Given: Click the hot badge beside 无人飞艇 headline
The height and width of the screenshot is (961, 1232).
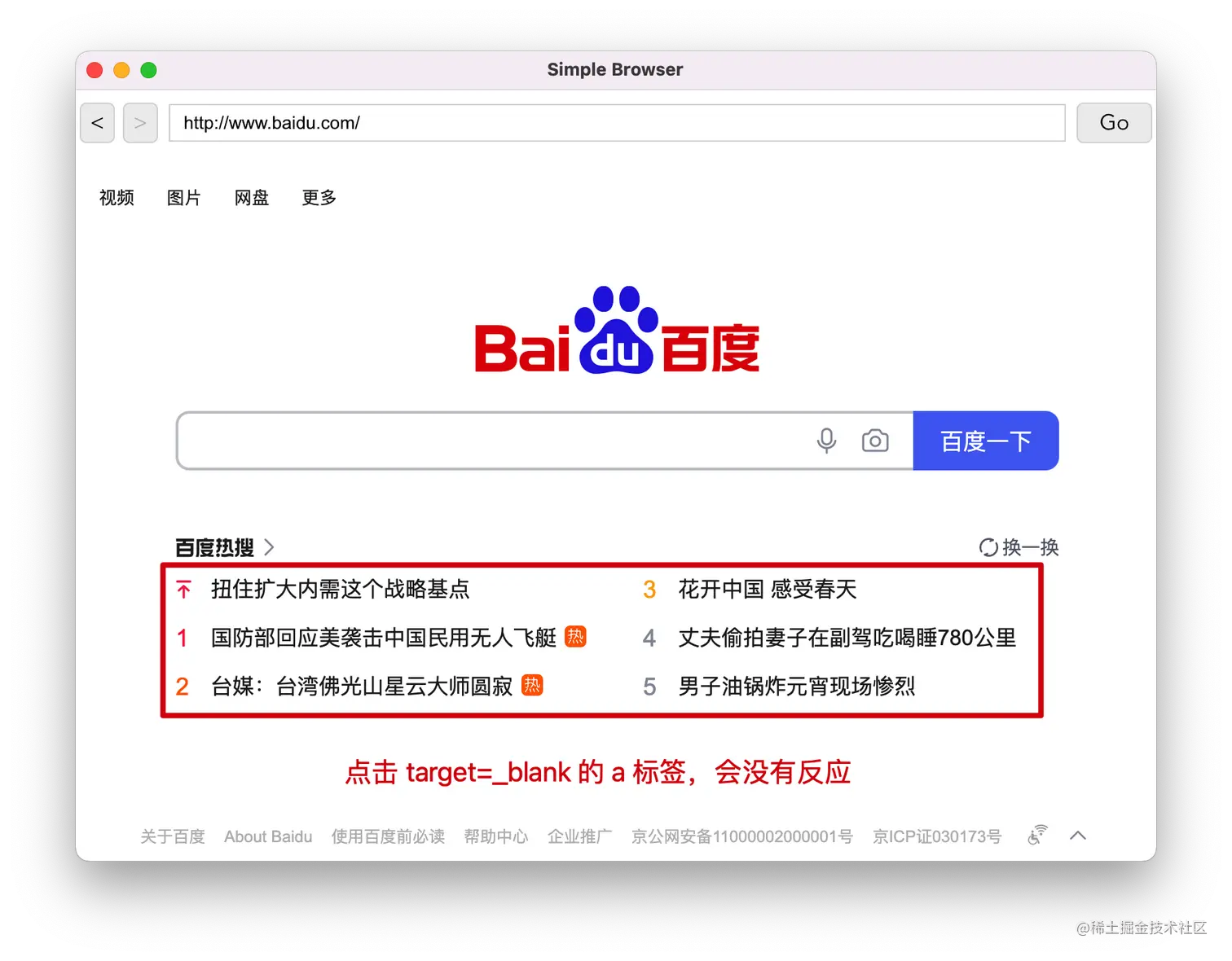Looking at the screenshot, I should point(575,636).
